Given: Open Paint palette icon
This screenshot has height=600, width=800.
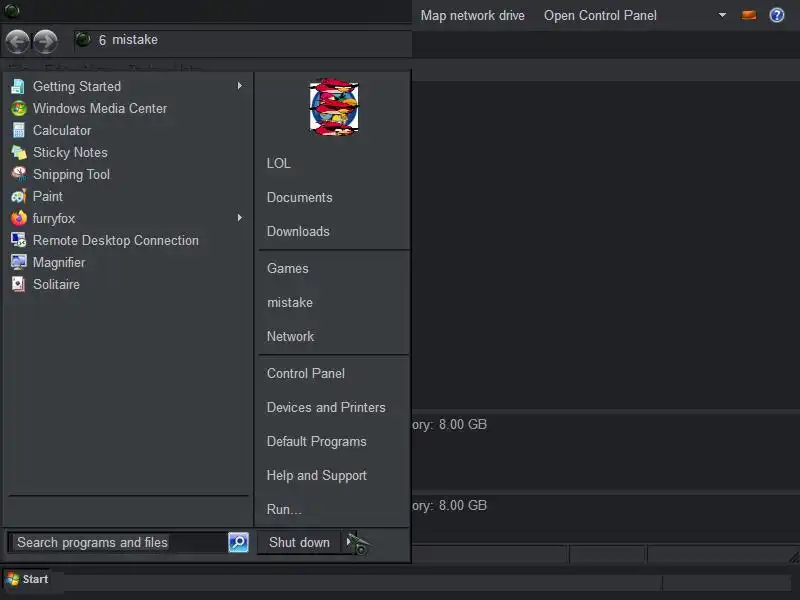Looking at the screenshot, I should (18, 196).
